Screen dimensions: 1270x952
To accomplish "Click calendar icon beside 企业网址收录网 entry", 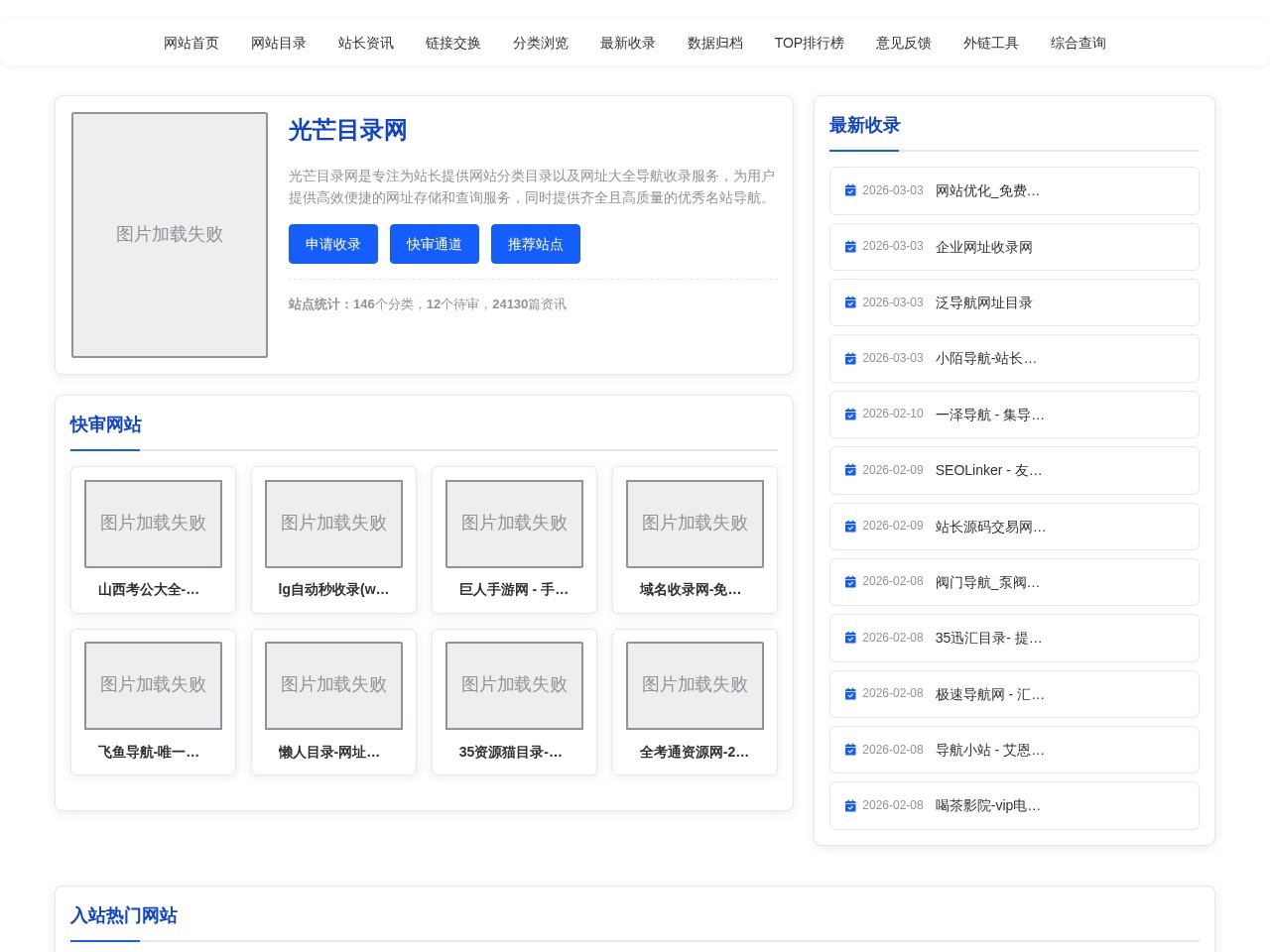I will click(x=850, y=247).
